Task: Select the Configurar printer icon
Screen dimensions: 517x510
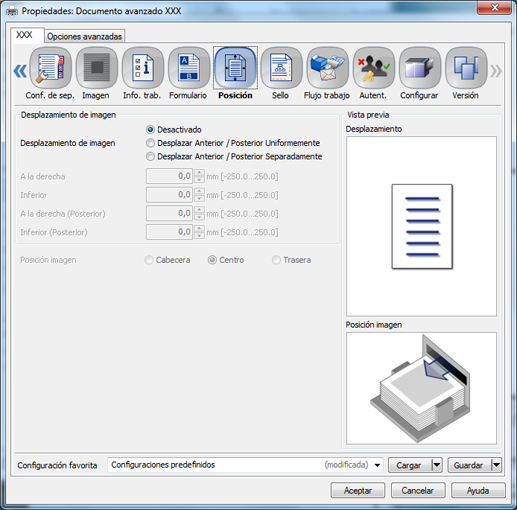Action: [420, 68]
